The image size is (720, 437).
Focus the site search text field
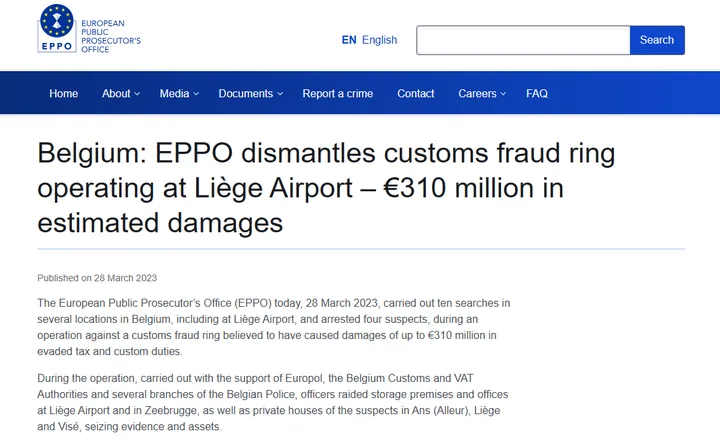click(x=523, y=40)
